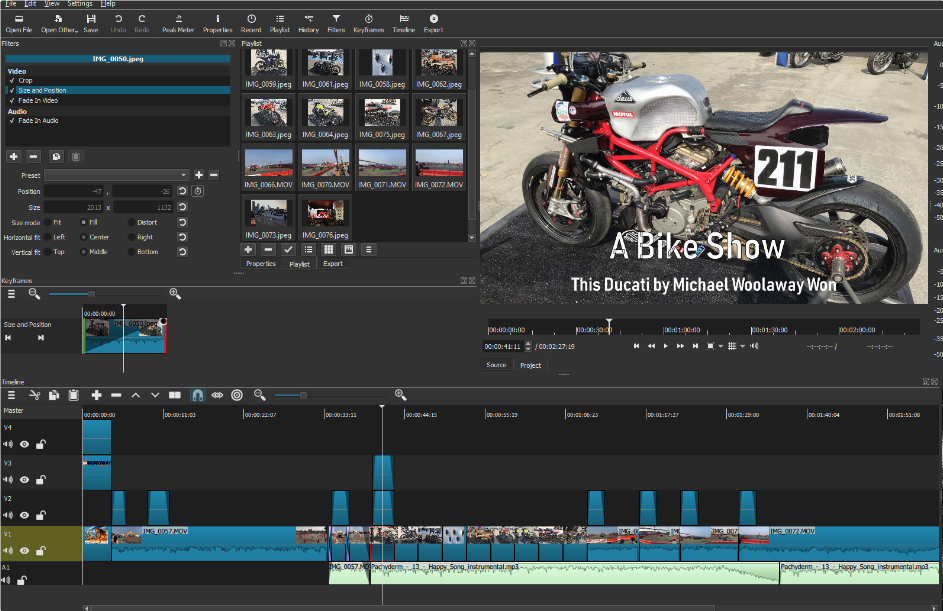The width and height of the screenshot is (943, 611).
Task: Show the Recent files panel
Action: pos(251,23)
